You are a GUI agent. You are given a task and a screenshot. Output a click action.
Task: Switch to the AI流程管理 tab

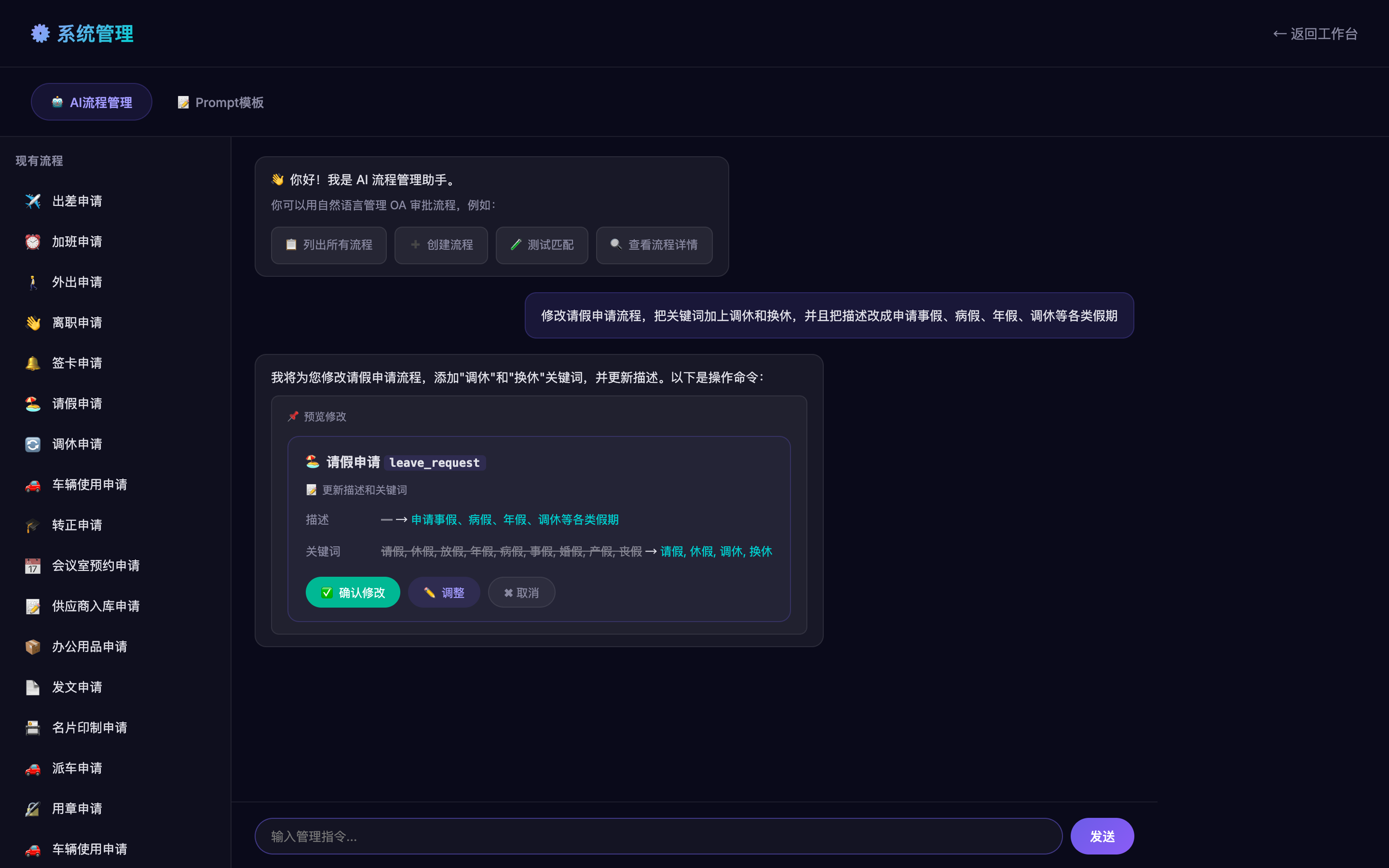click(x=91, y=102)
